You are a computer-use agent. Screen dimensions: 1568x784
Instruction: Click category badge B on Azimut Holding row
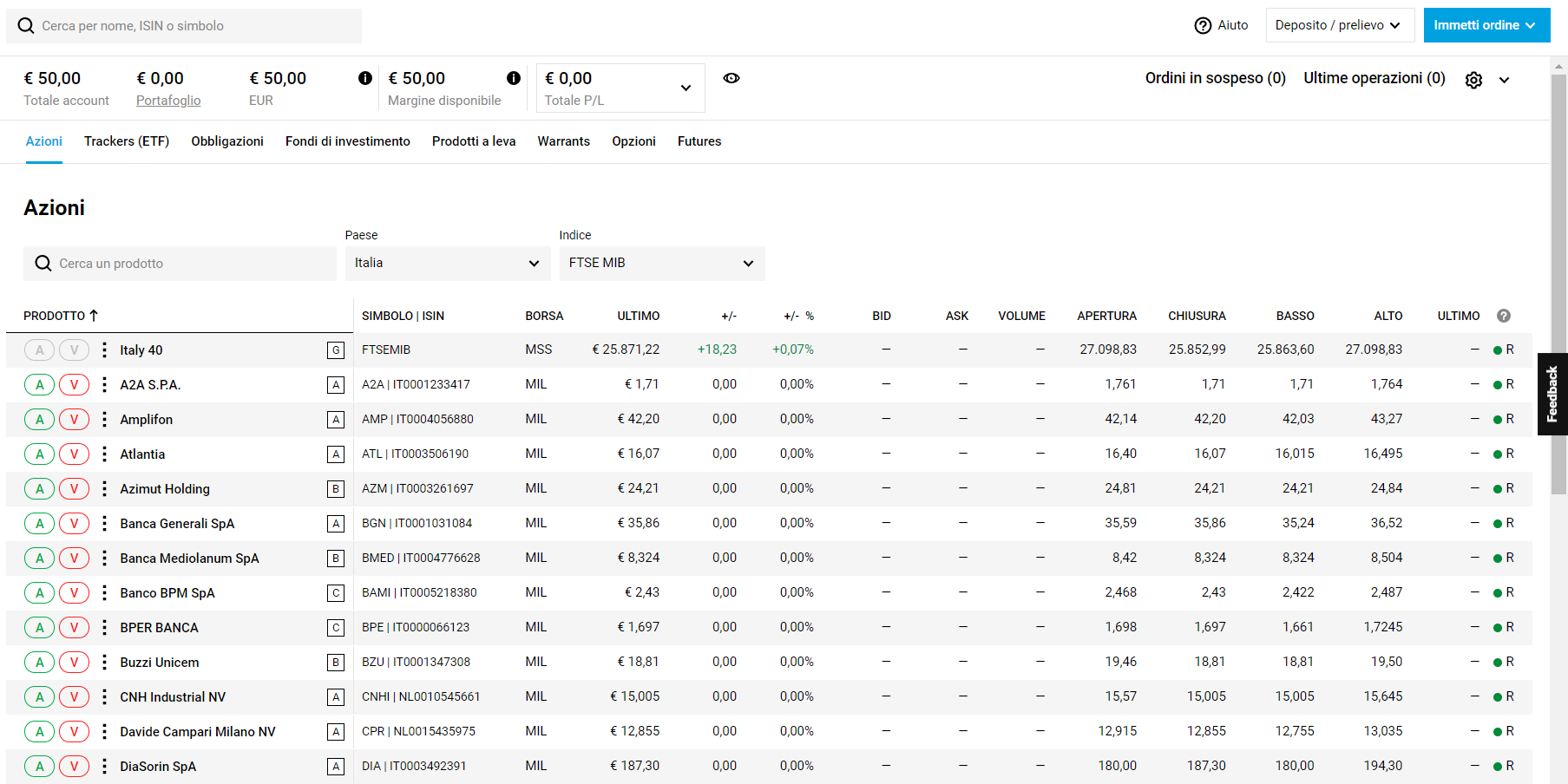point(336,489)
